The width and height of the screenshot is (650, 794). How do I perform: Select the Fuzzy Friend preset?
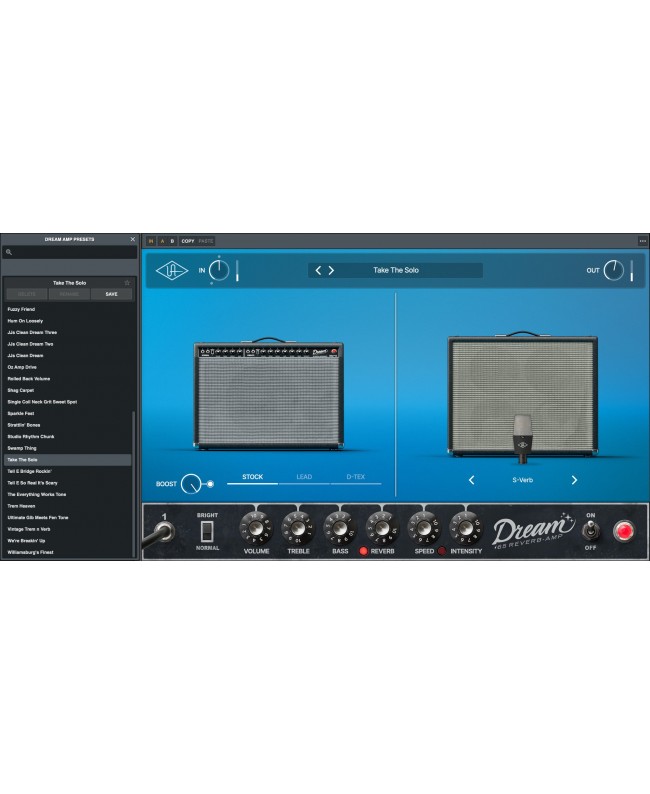67,309
